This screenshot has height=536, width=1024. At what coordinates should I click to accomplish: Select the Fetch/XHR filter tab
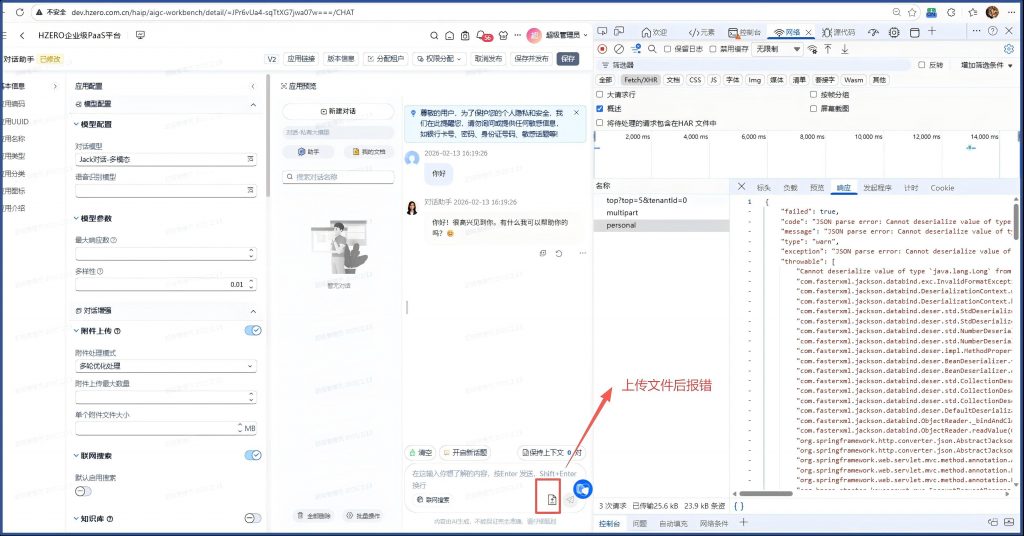(639, 79)
